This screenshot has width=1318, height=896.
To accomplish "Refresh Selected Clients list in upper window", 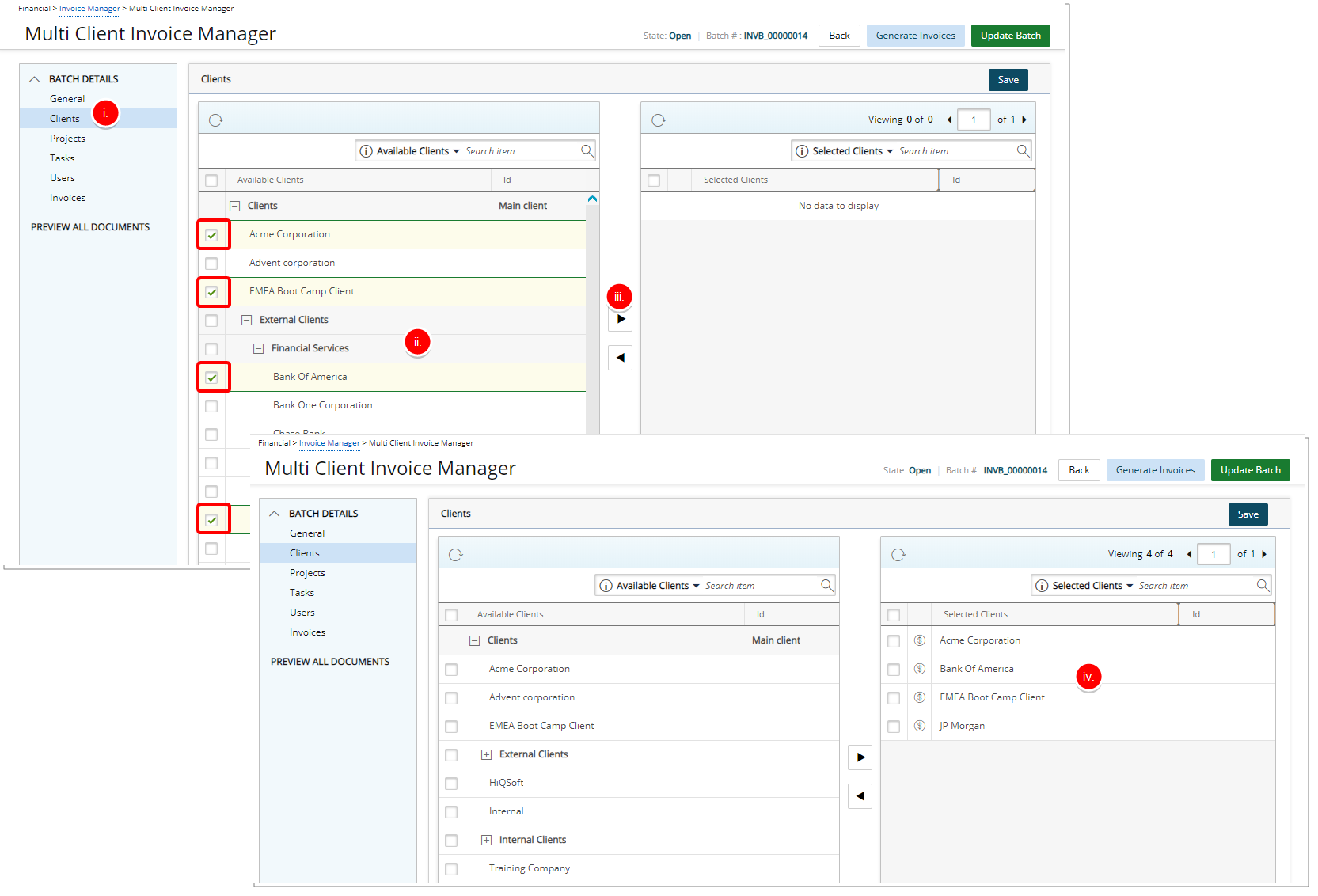I will click(x=658, y=120).
